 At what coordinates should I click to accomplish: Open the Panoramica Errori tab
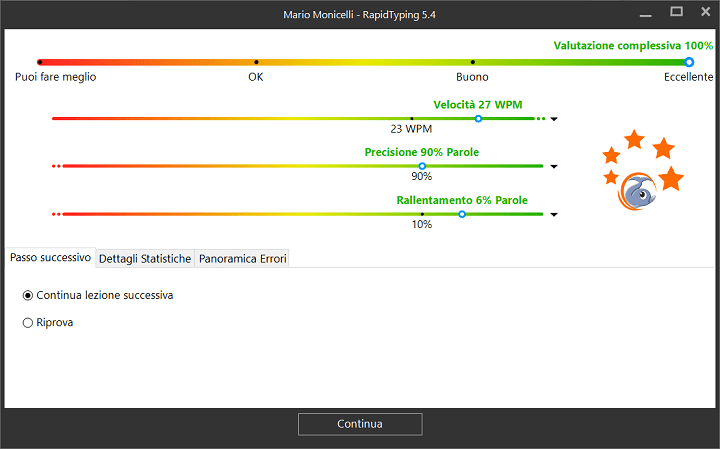click(x=242, y=258)
